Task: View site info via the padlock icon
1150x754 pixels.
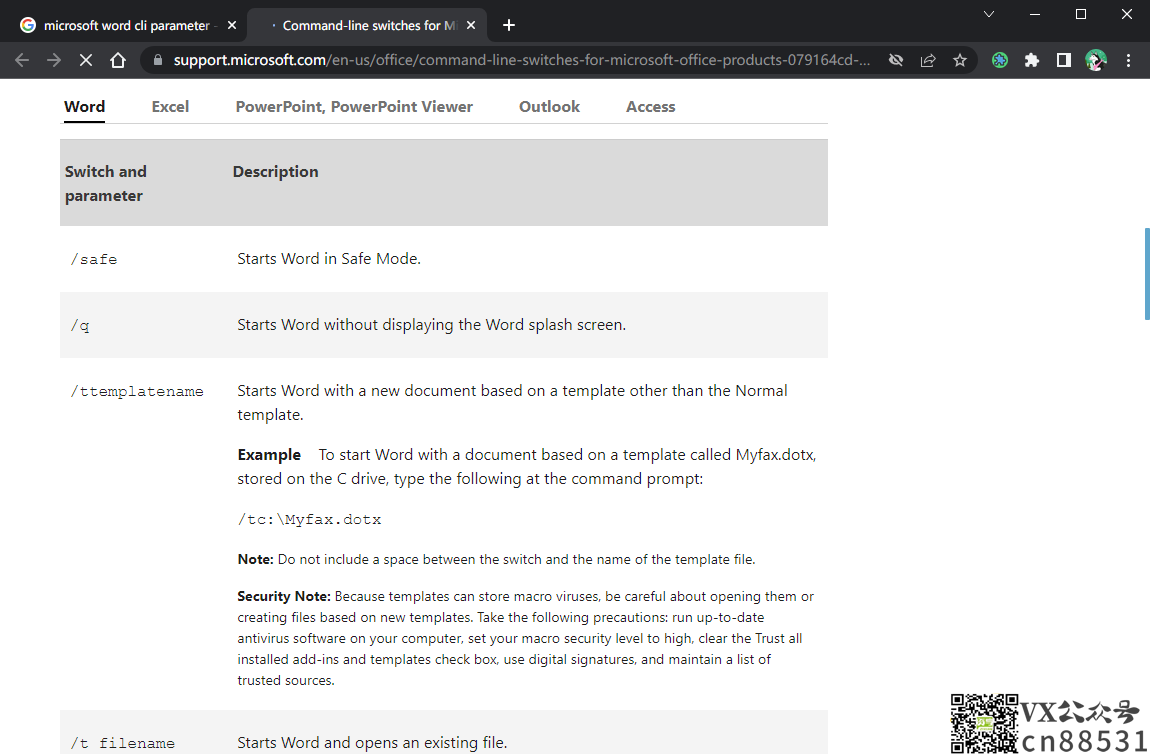Action: click(x=157, y=60)
